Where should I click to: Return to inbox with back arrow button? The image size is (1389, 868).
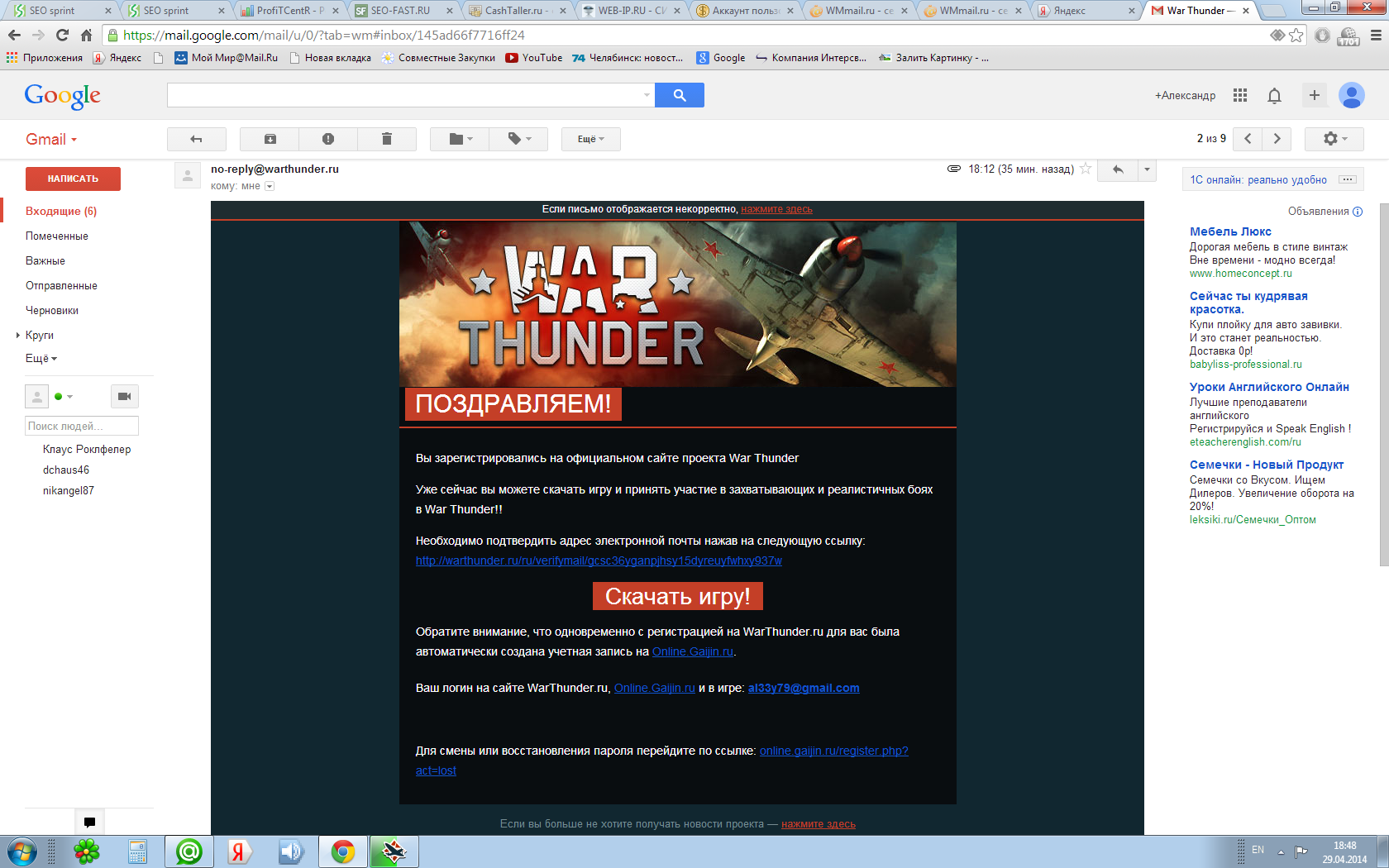click(197, 139)
